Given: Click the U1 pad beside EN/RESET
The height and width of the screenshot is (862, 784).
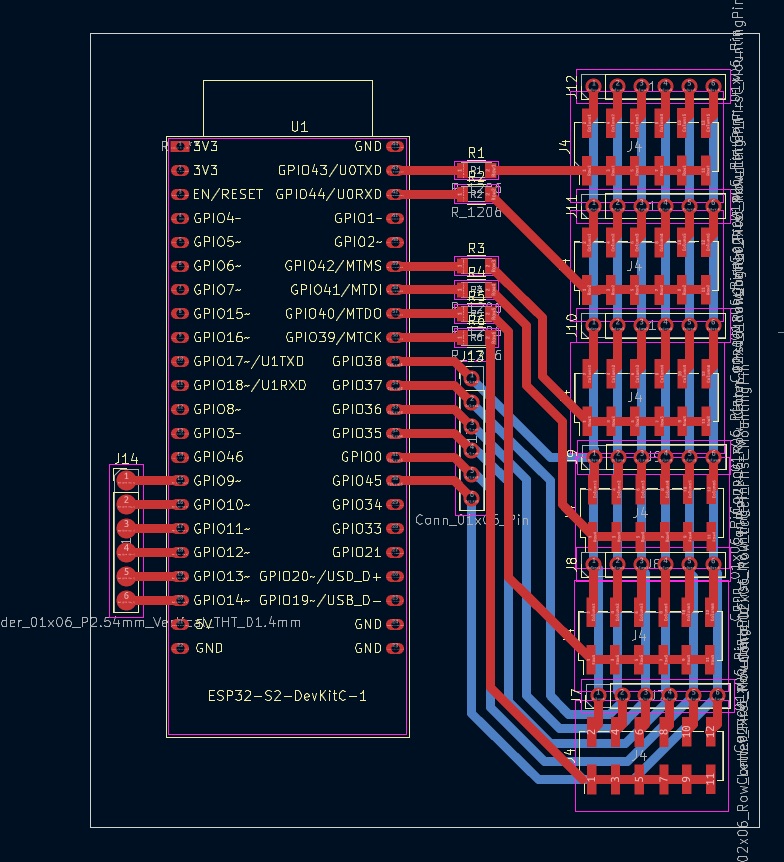Looking at the screenshot, I should click(180, 194).
